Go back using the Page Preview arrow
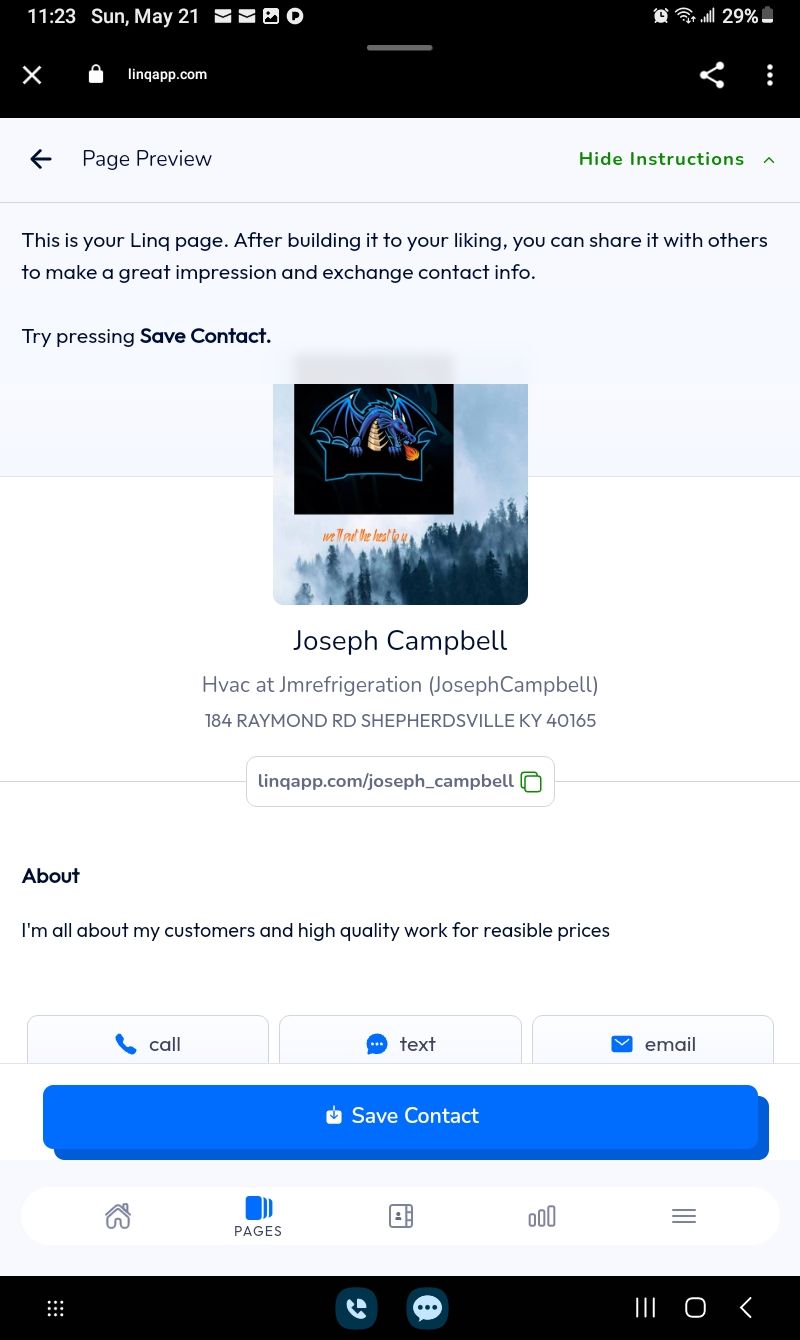The image size is (800, 1340). 40,158
